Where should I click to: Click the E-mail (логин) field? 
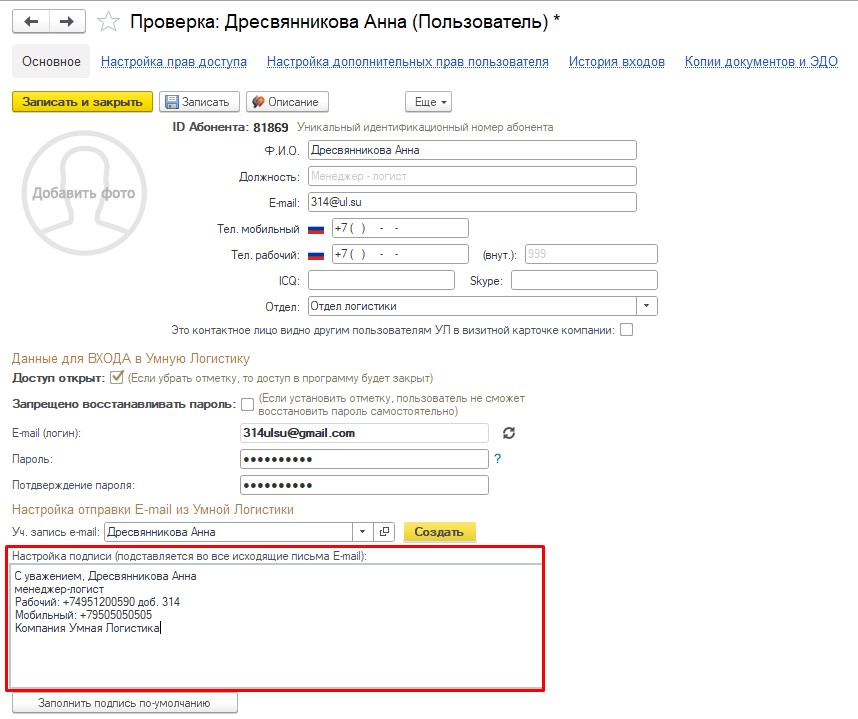(364, 433)
